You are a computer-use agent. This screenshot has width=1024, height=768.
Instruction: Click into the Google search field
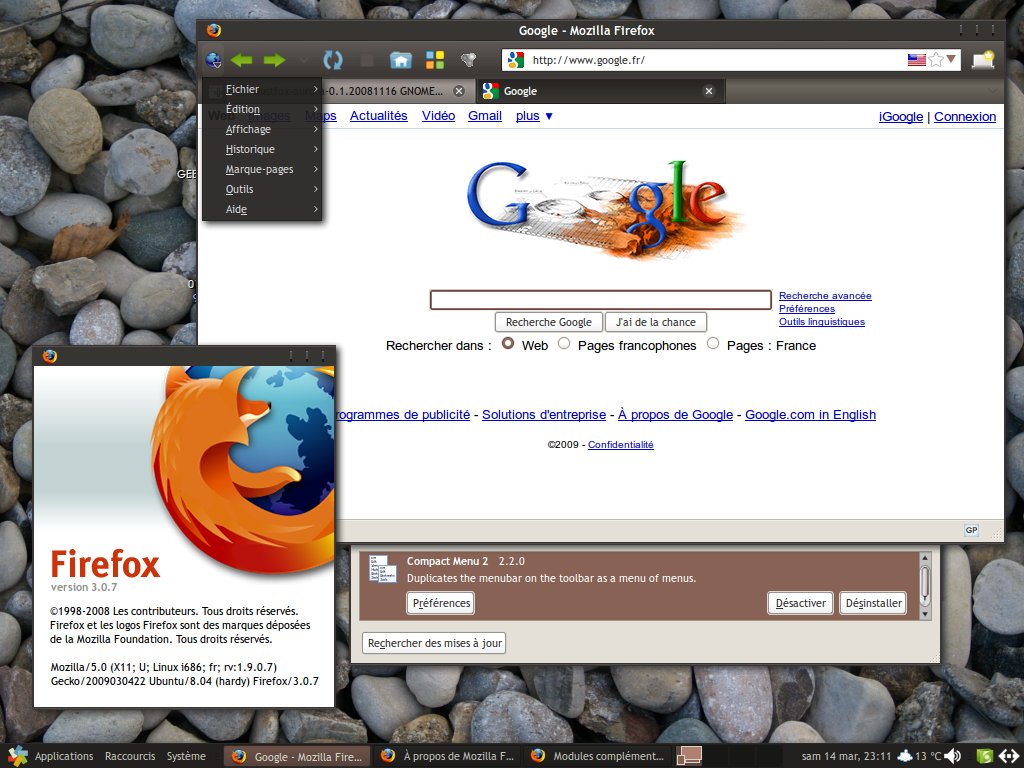tap(600, 300)
